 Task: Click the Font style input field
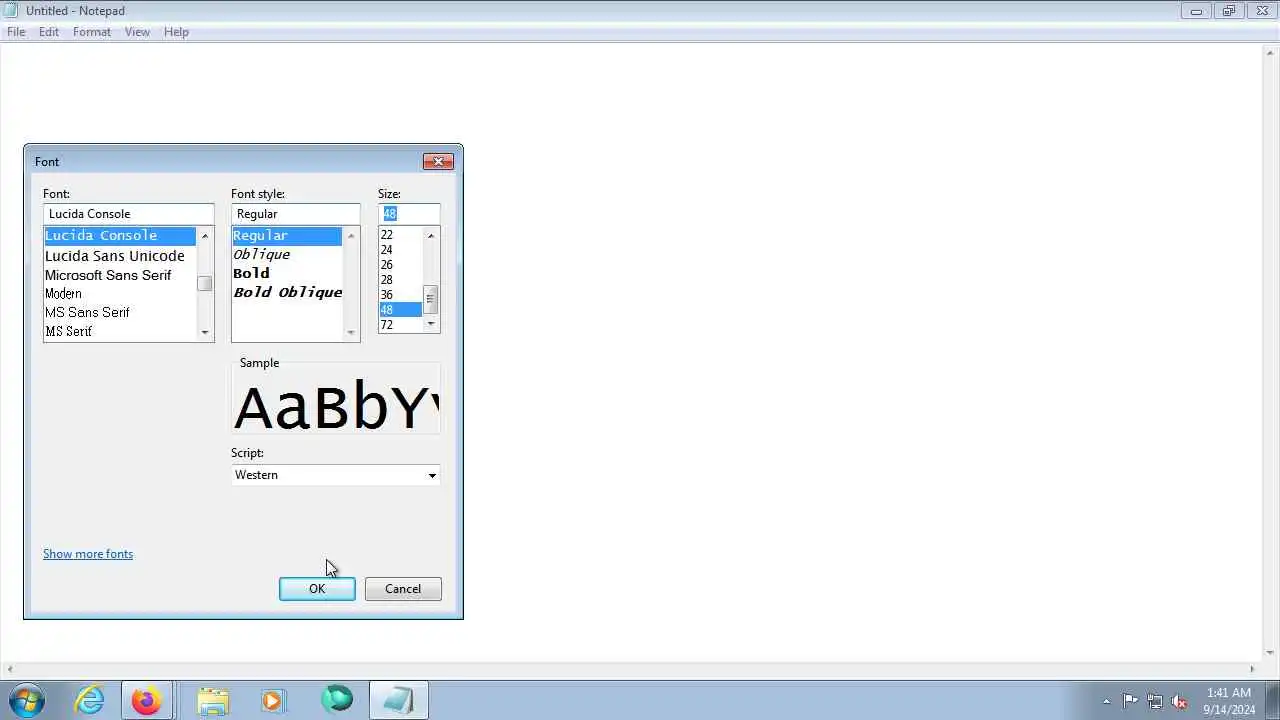296,214
